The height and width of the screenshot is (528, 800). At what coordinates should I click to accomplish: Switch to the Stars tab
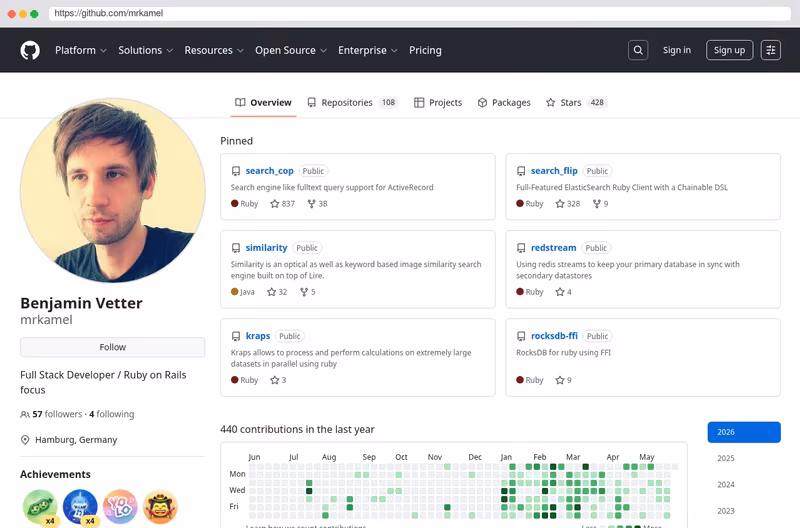tap(576, 103)
